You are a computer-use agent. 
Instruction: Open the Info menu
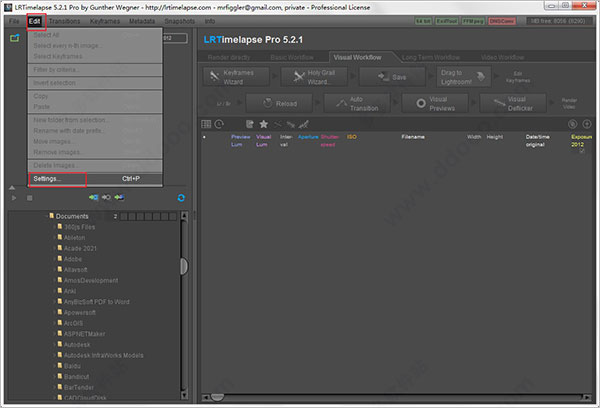pyautogui.click(x=210, y=21)
